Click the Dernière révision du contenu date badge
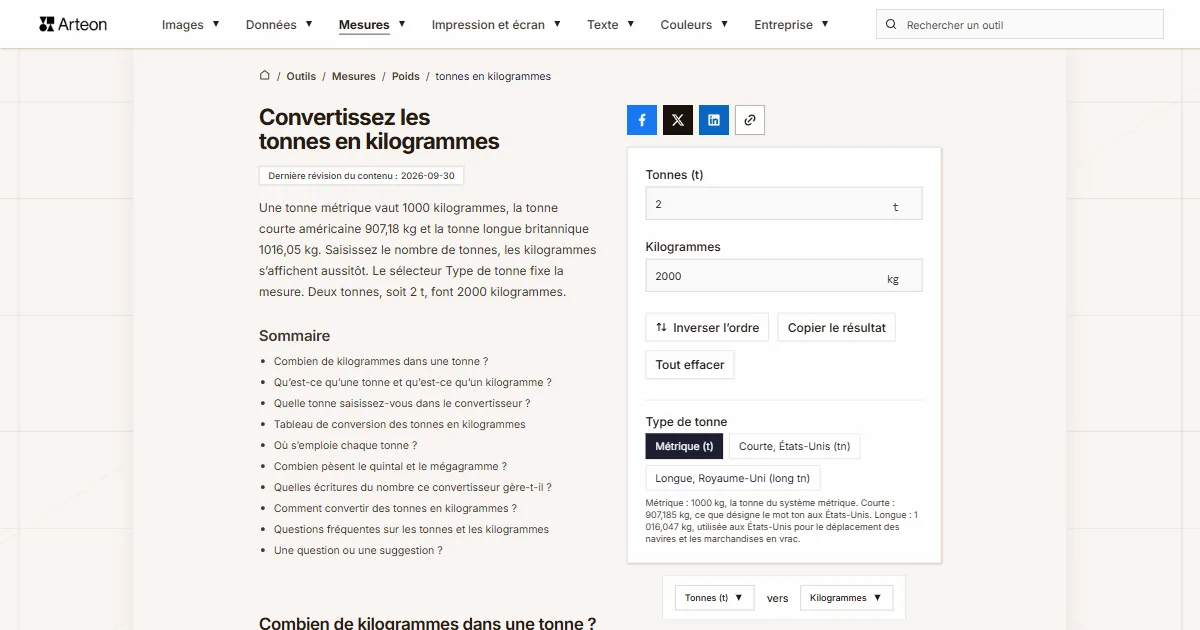The height and width of the screenshot is (630, 1200). (x=361, y=176)
